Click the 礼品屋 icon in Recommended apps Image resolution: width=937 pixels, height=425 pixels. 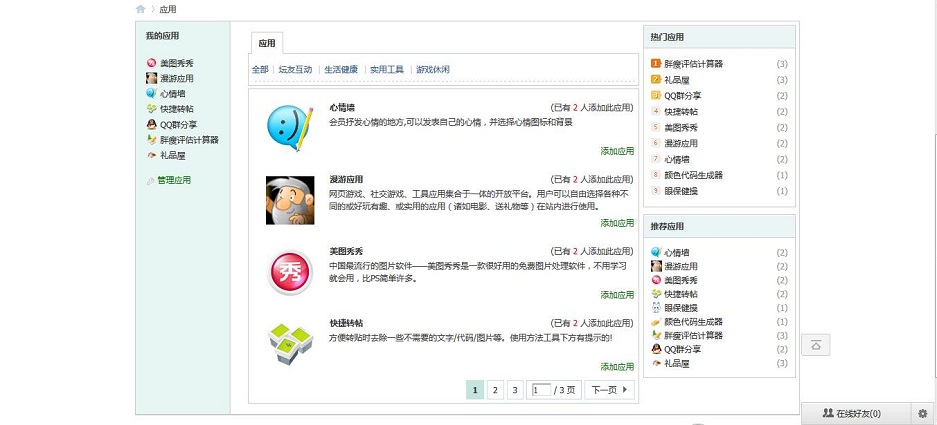click(656, 363)
